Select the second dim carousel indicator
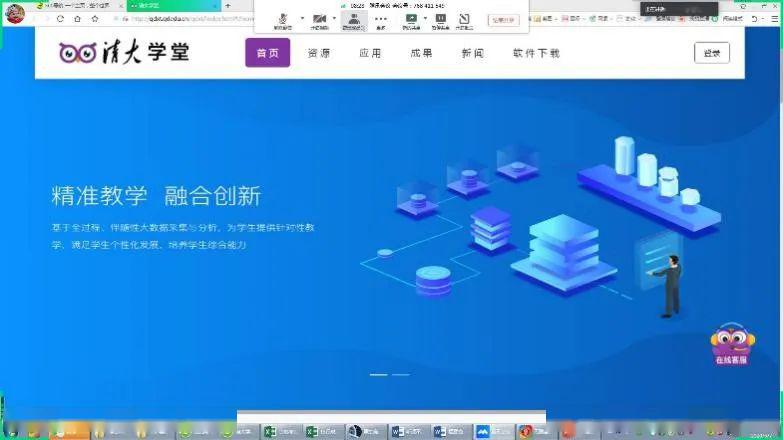This screenshot has height=440, width=783. click(400, 374)
